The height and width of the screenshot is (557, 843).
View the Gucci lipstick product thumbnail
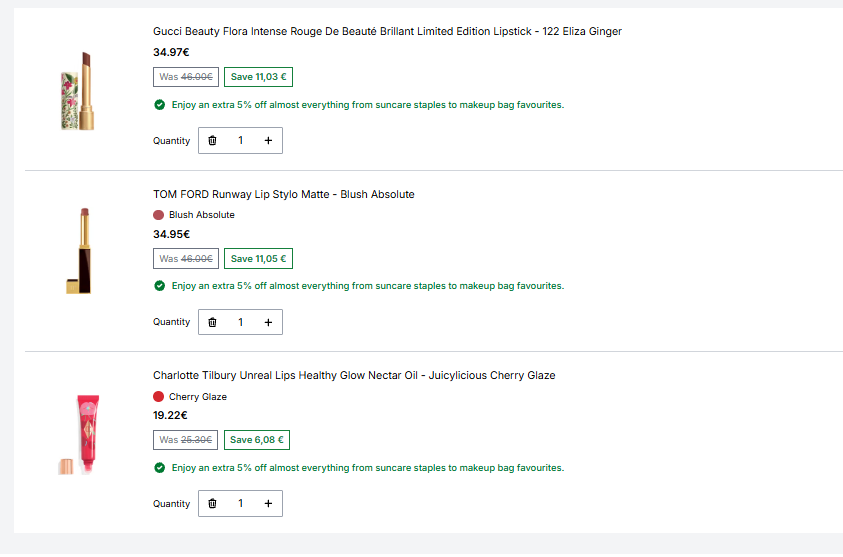(x=78, y=91)
